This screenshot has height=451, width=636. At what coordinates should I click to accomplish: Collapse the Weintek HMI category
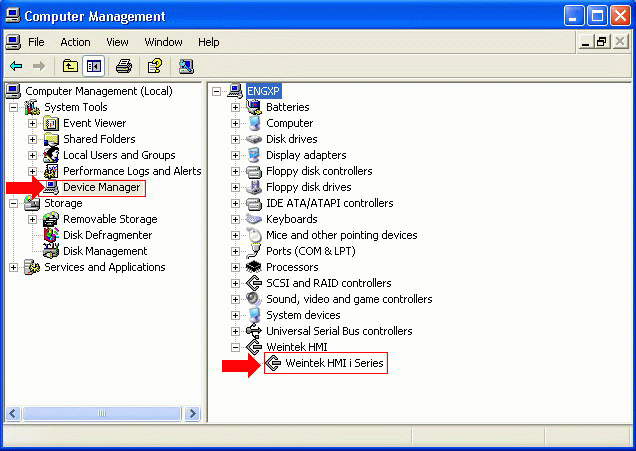click(x=235, y=347)
